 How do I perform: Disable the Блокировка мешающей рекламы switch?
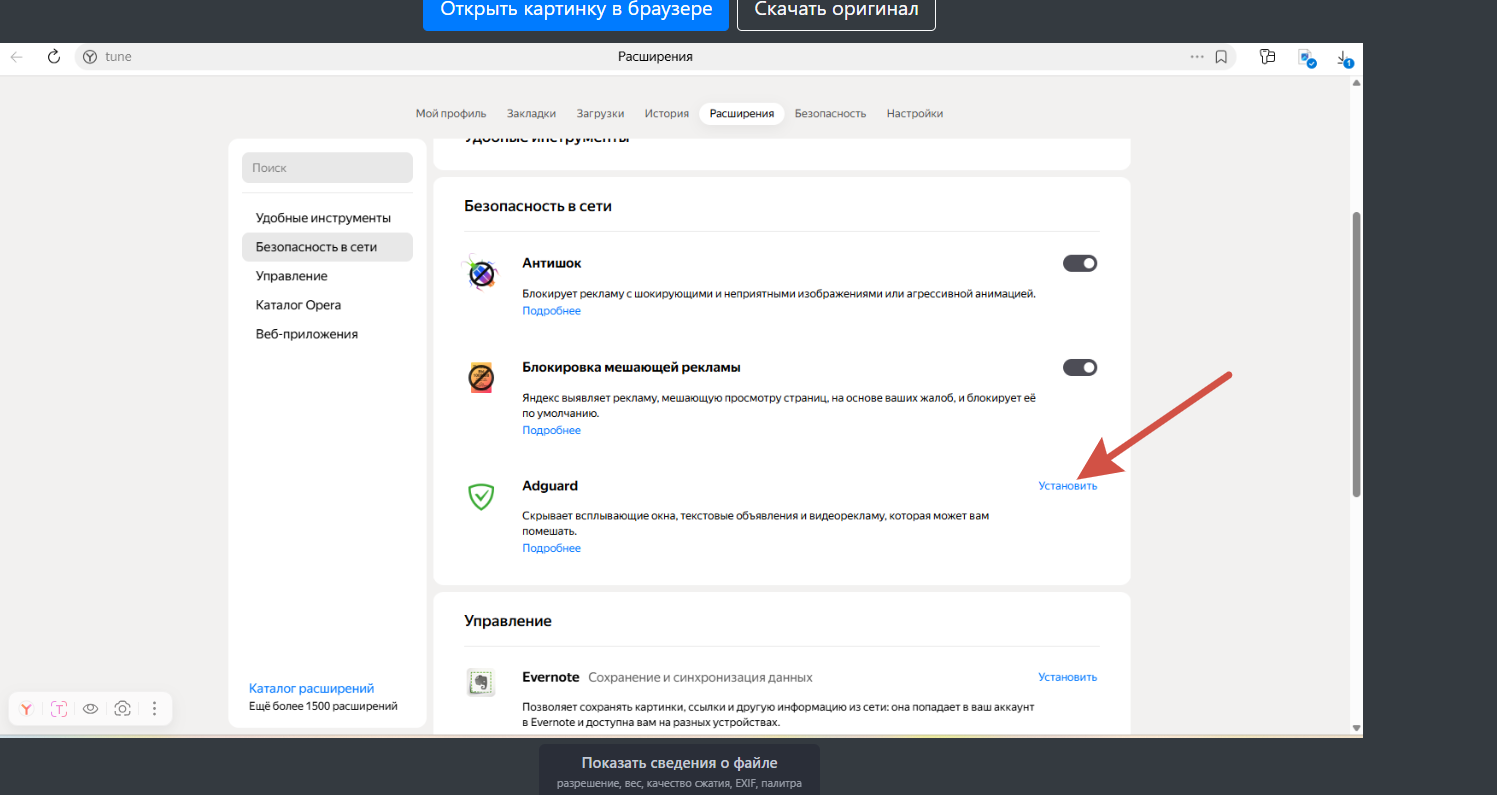[1080, 367]
